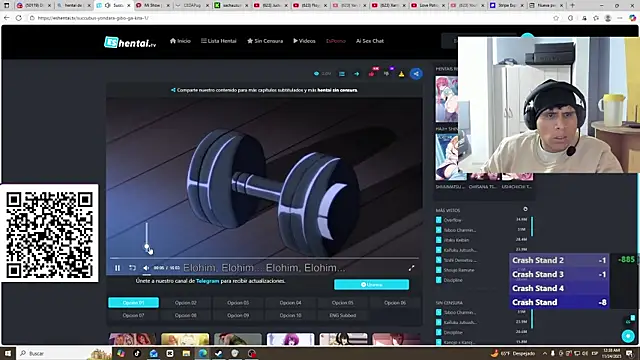Click the Unirme button
The image size is (640, 360).
pos(371,284)
